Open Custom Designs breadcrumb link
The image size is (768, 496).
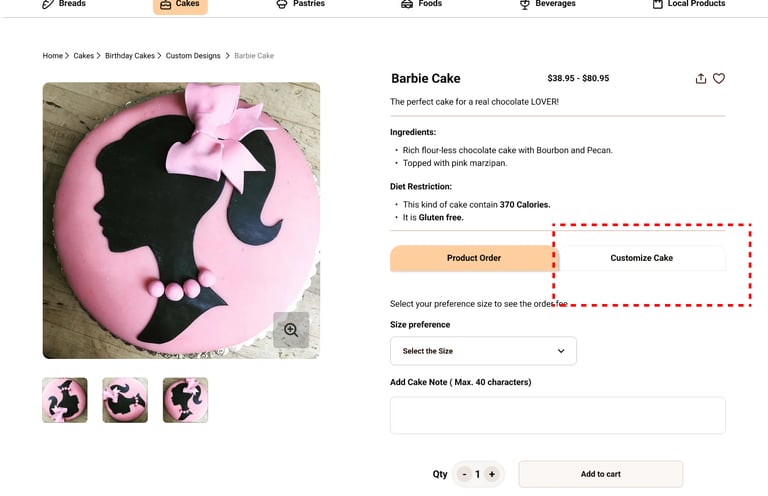(x=193, y=56)
